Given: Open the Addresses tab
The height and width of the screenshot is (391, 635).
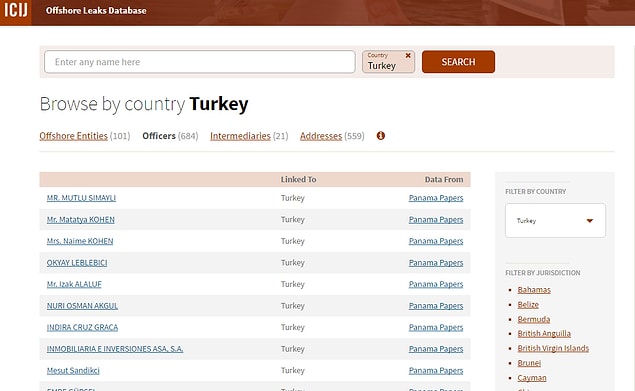Looking at the screenshot, I should click(x=321, y=136).
